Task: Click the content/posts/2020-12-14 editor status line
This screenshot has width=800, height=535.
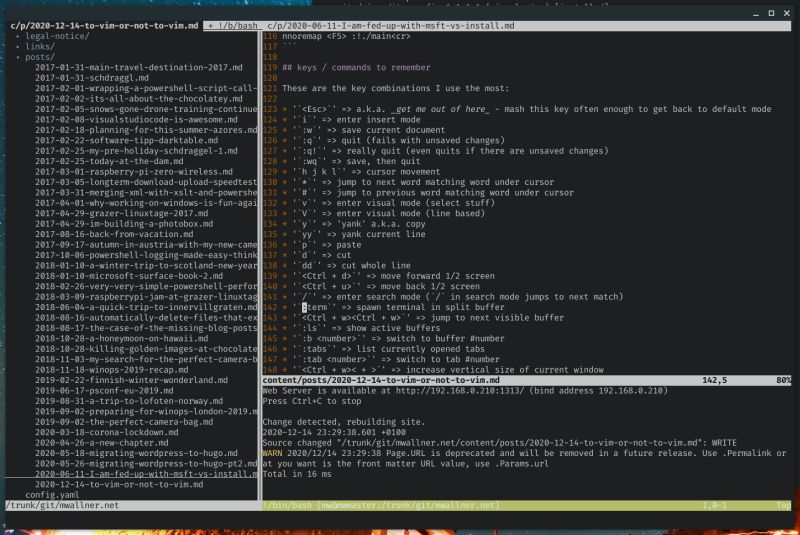Action: click(x=527, y=380)
